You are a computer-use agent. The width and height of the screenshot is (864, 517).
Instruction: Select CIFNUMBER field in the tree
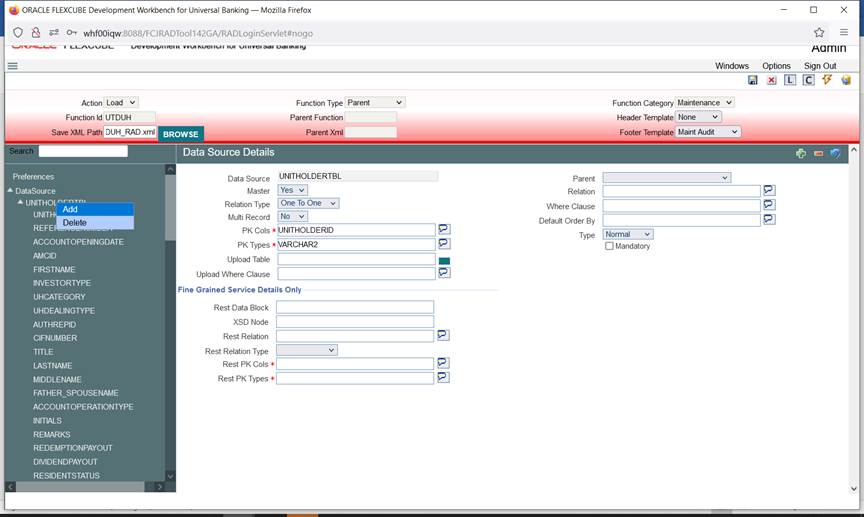click(x=55, y=338)
